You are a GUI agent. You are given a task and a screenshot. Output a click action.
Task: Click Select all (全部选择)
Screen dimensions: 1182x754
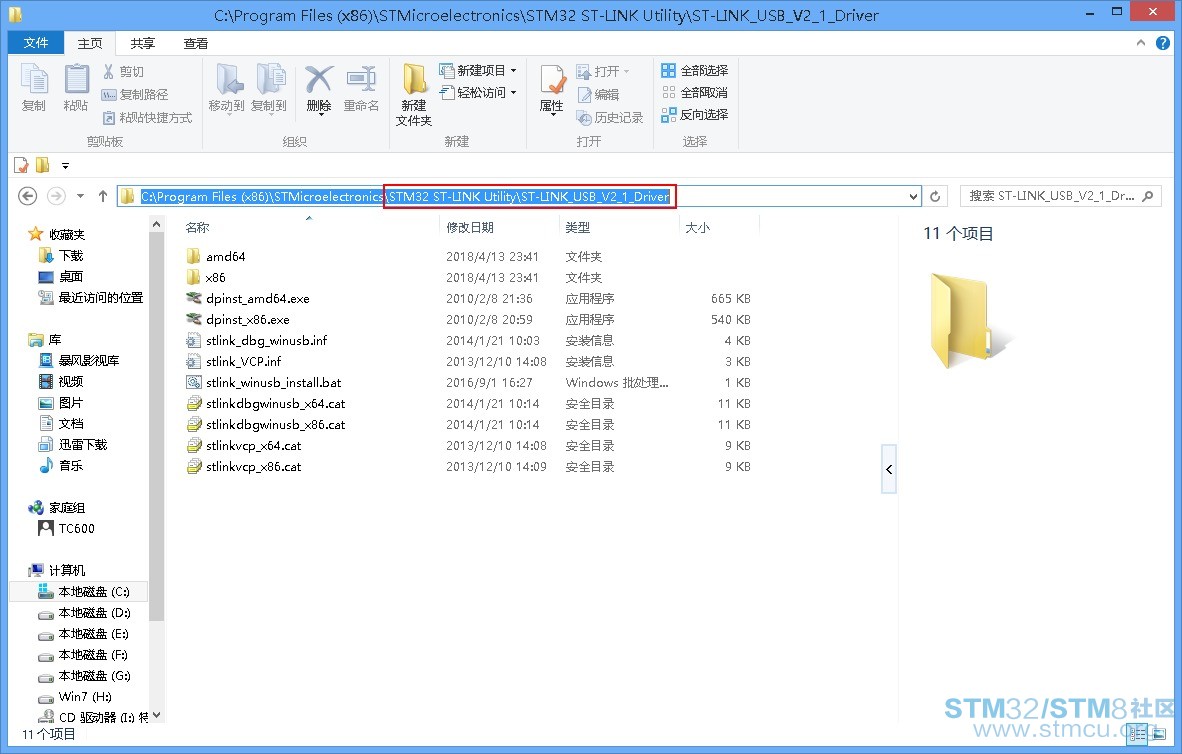(x=694, y=70)
